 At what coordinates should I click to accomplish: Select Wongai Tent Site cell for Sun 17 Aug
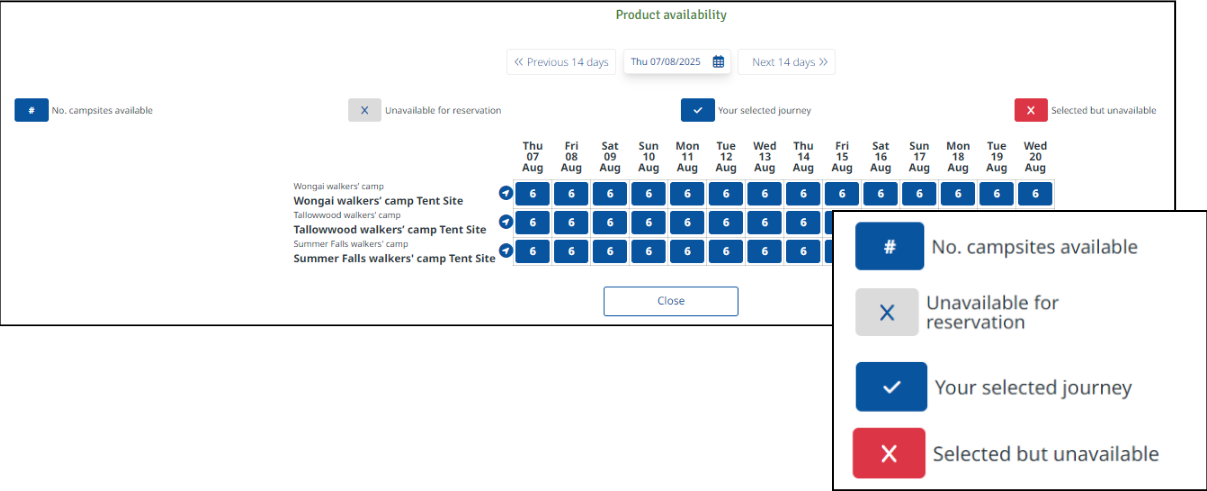click(919, 193)
